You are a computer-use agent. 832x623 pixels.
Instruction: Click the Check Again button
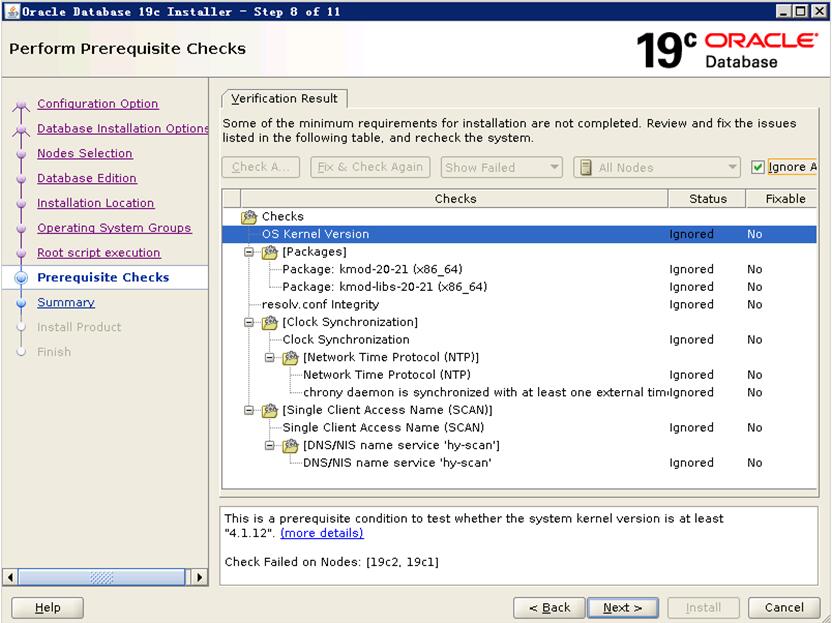coord(261,167)
